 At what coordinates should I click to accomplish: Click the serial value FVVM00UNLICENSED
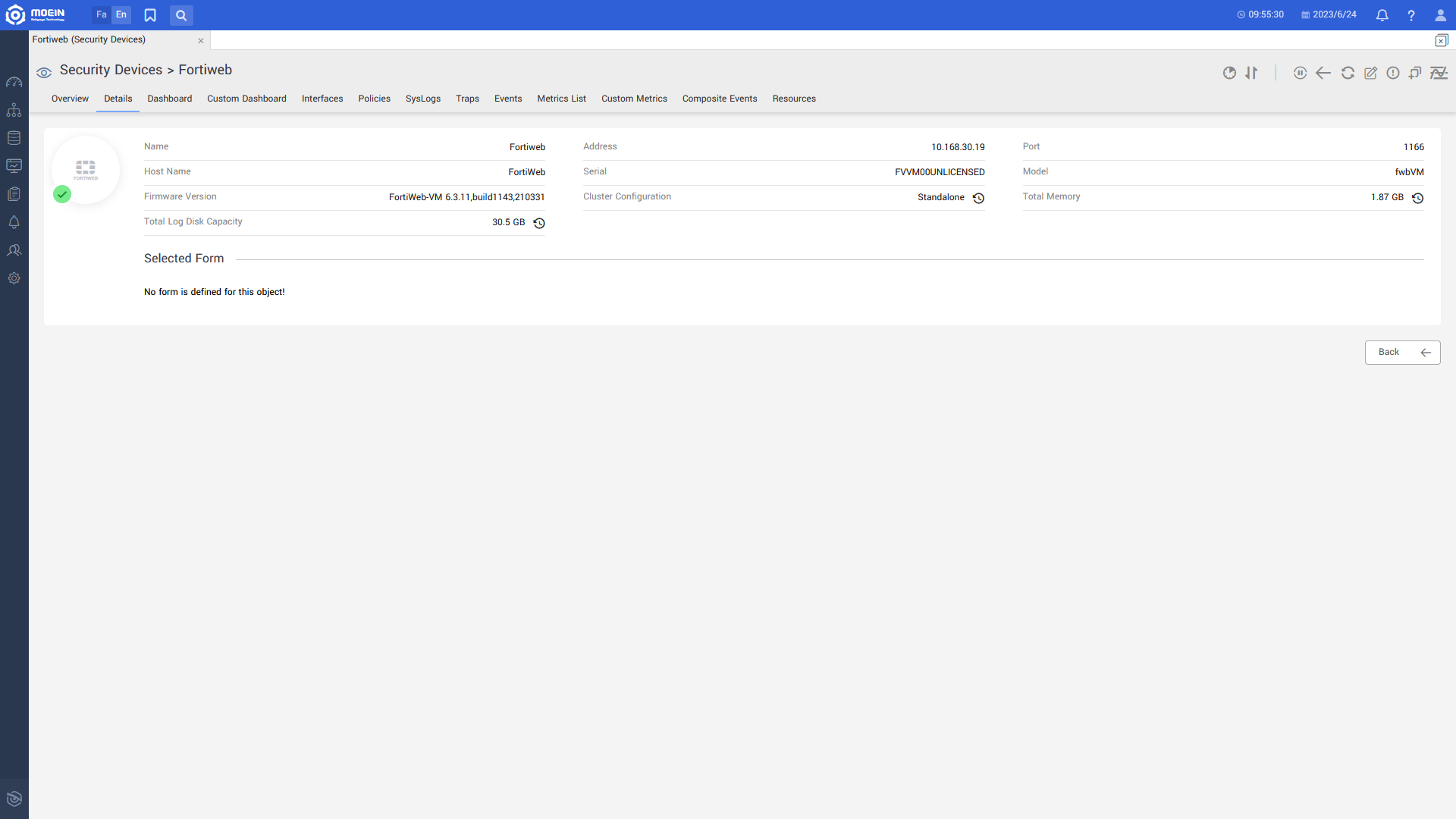point(940,172)
